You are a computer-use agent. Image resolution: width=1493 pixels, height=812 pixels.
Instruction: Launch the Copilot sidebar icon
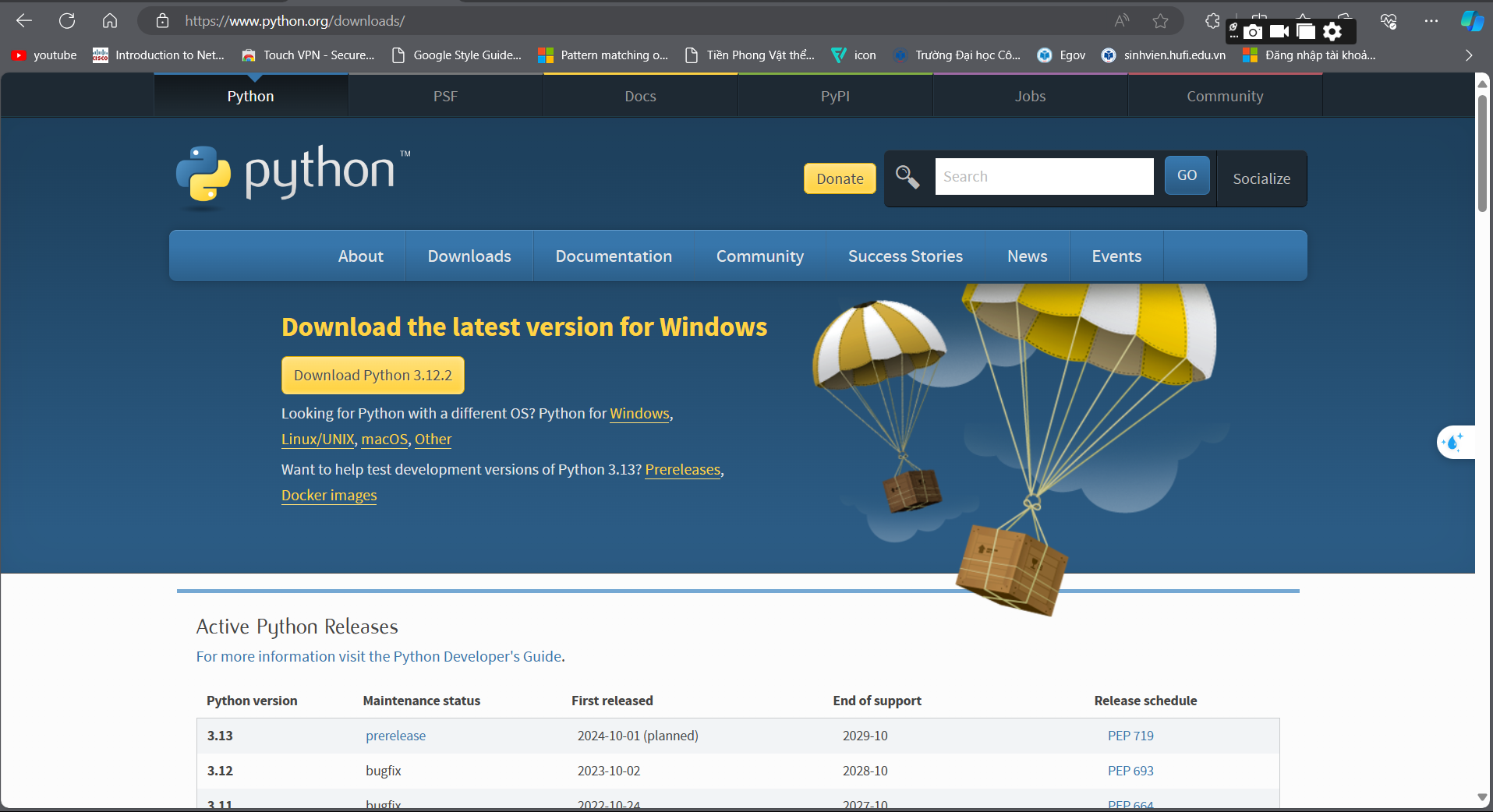[1472, 21]
